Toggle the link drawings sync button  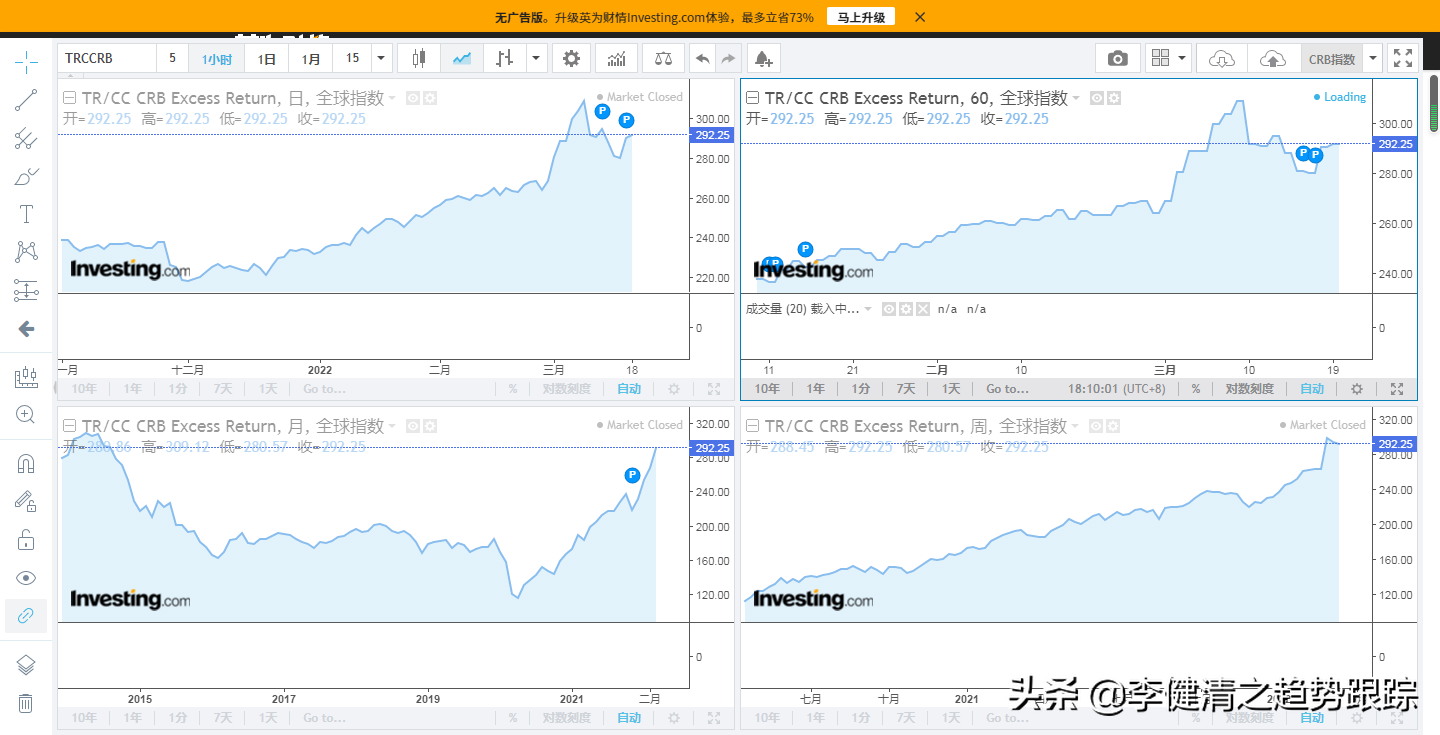[26, 616]
